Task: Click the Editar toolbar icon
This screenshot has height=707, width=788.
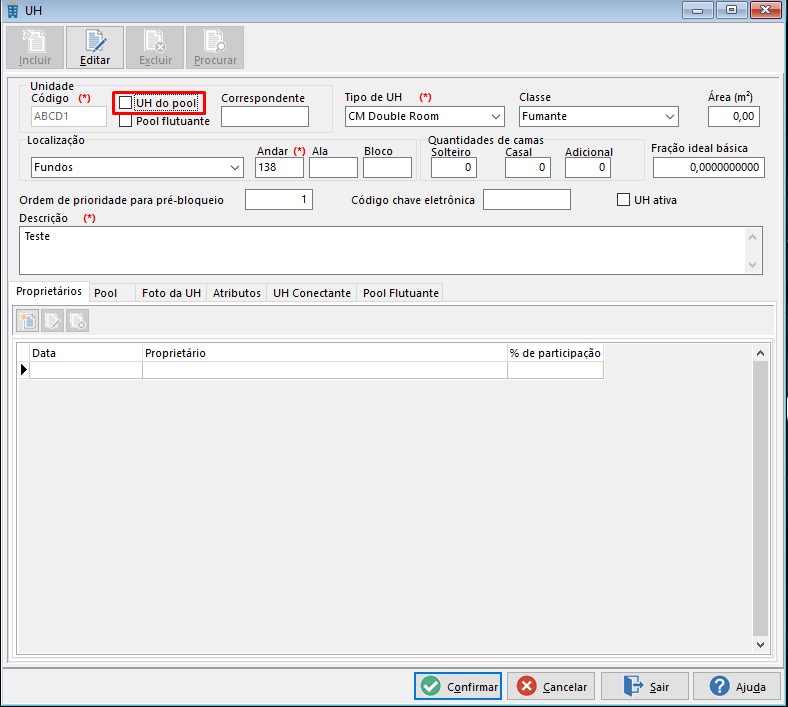Action: coord(95,48)
